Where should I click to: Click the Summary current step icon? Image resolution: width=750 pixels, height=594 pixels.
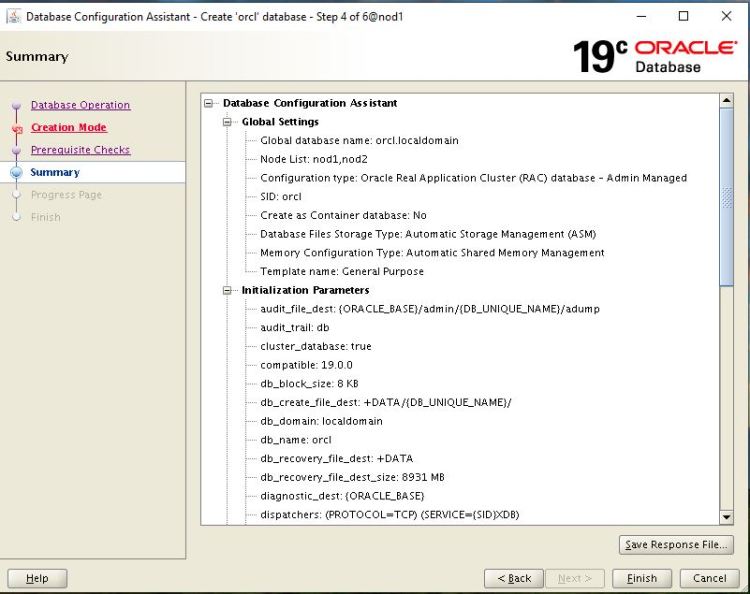click(16, 173)
